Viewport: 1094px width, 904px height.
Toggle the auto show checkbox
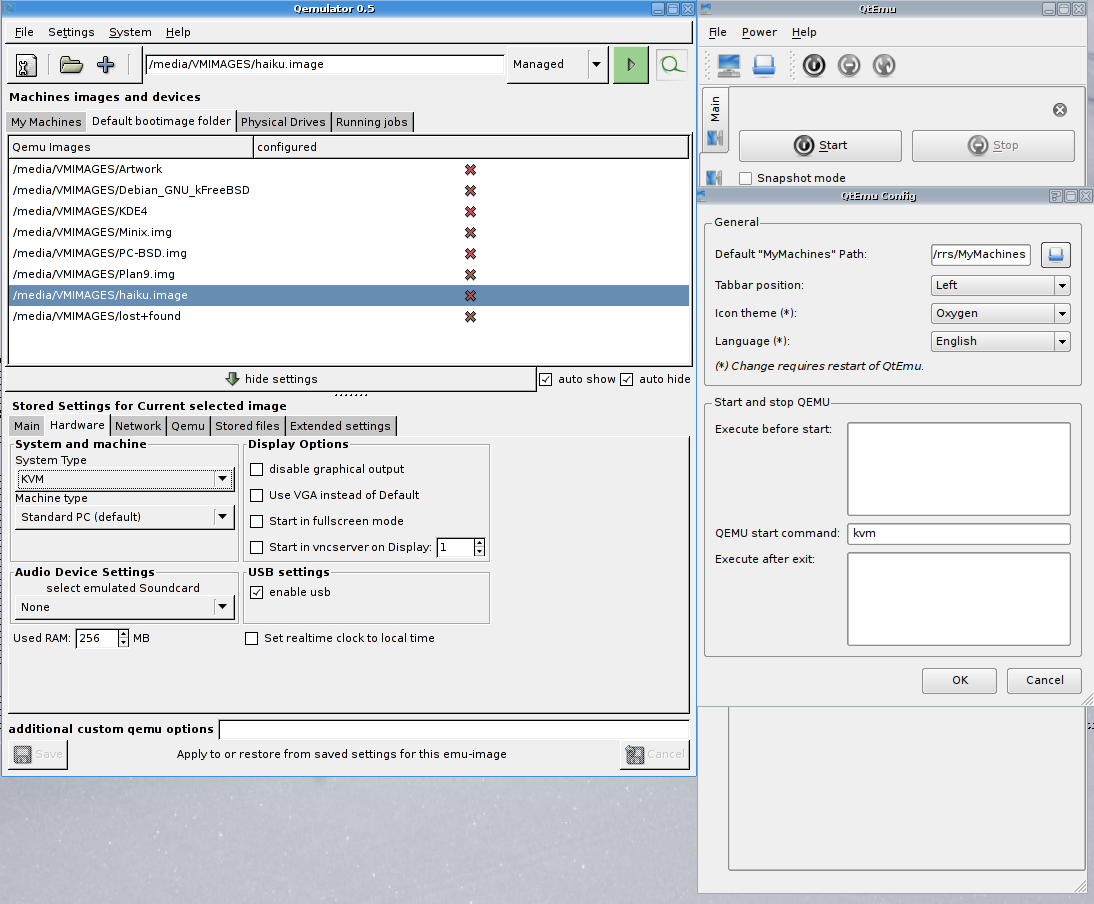[x=546, y=379]
